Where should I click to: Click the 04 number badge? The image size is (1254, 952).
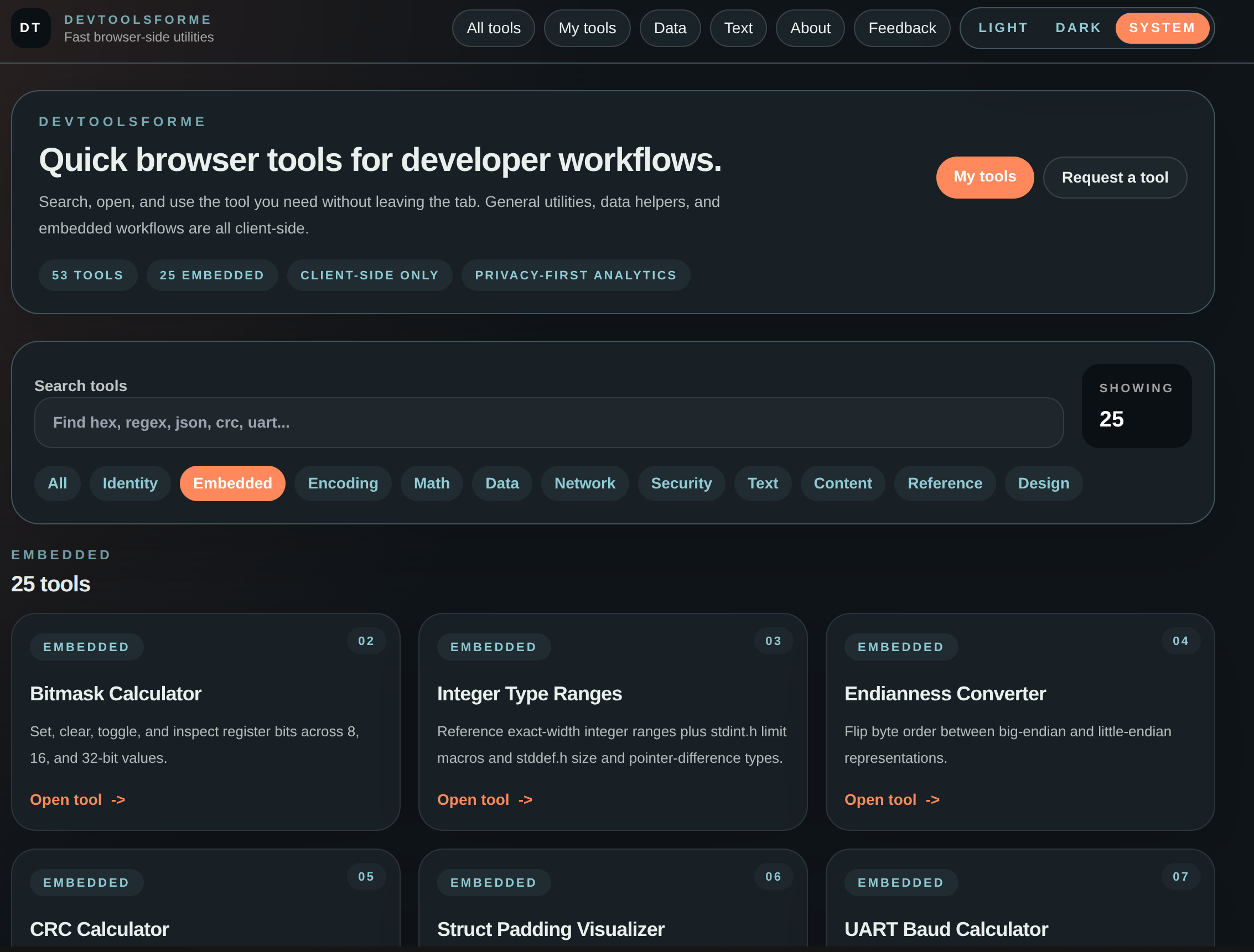1180,641
